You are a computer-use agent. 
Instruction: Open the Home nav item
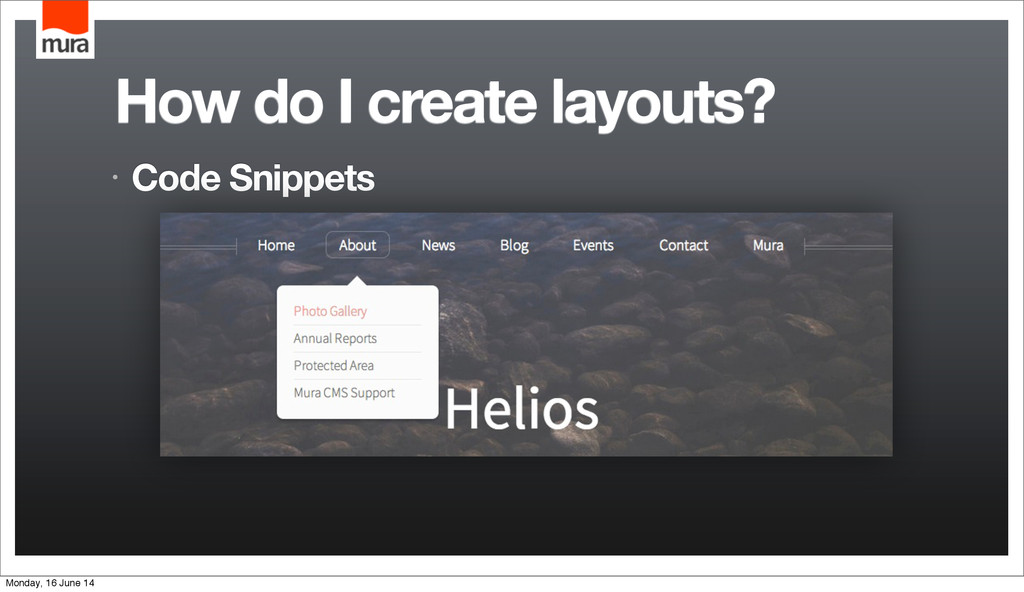(x=276, y=245)
